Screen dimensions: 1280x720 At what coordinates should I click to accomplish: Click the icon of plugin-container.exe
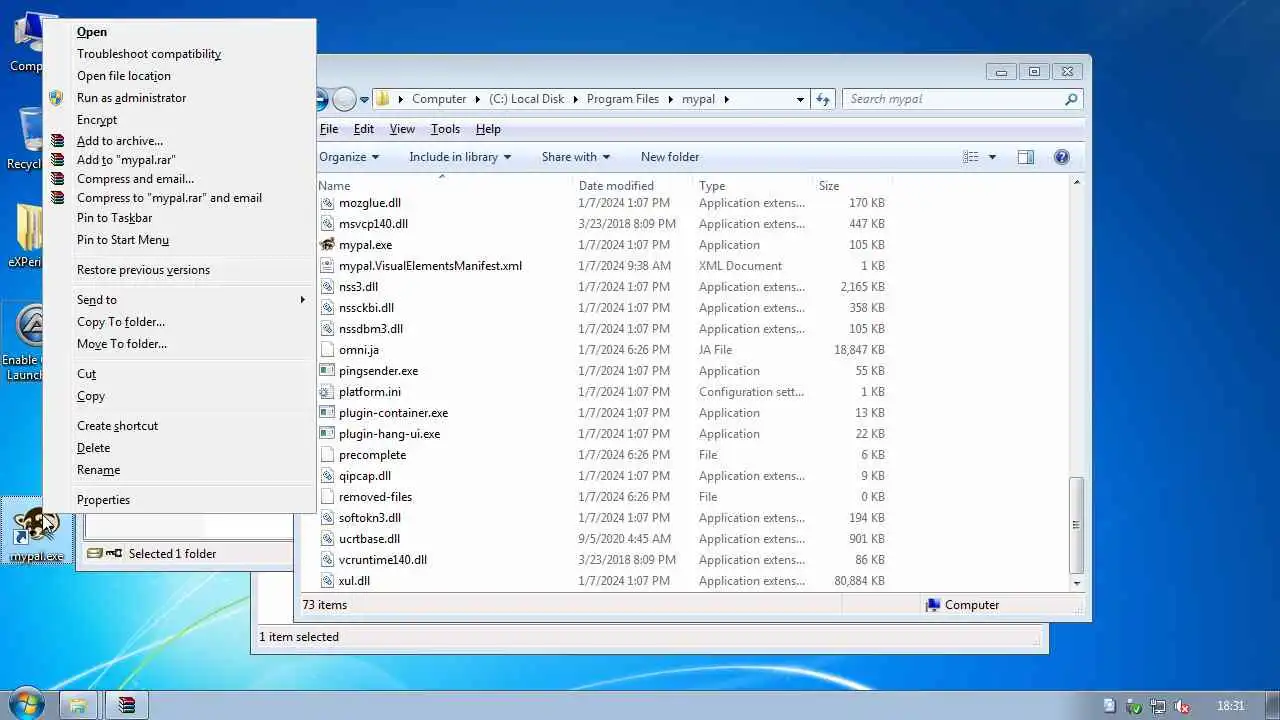(327, 413)
